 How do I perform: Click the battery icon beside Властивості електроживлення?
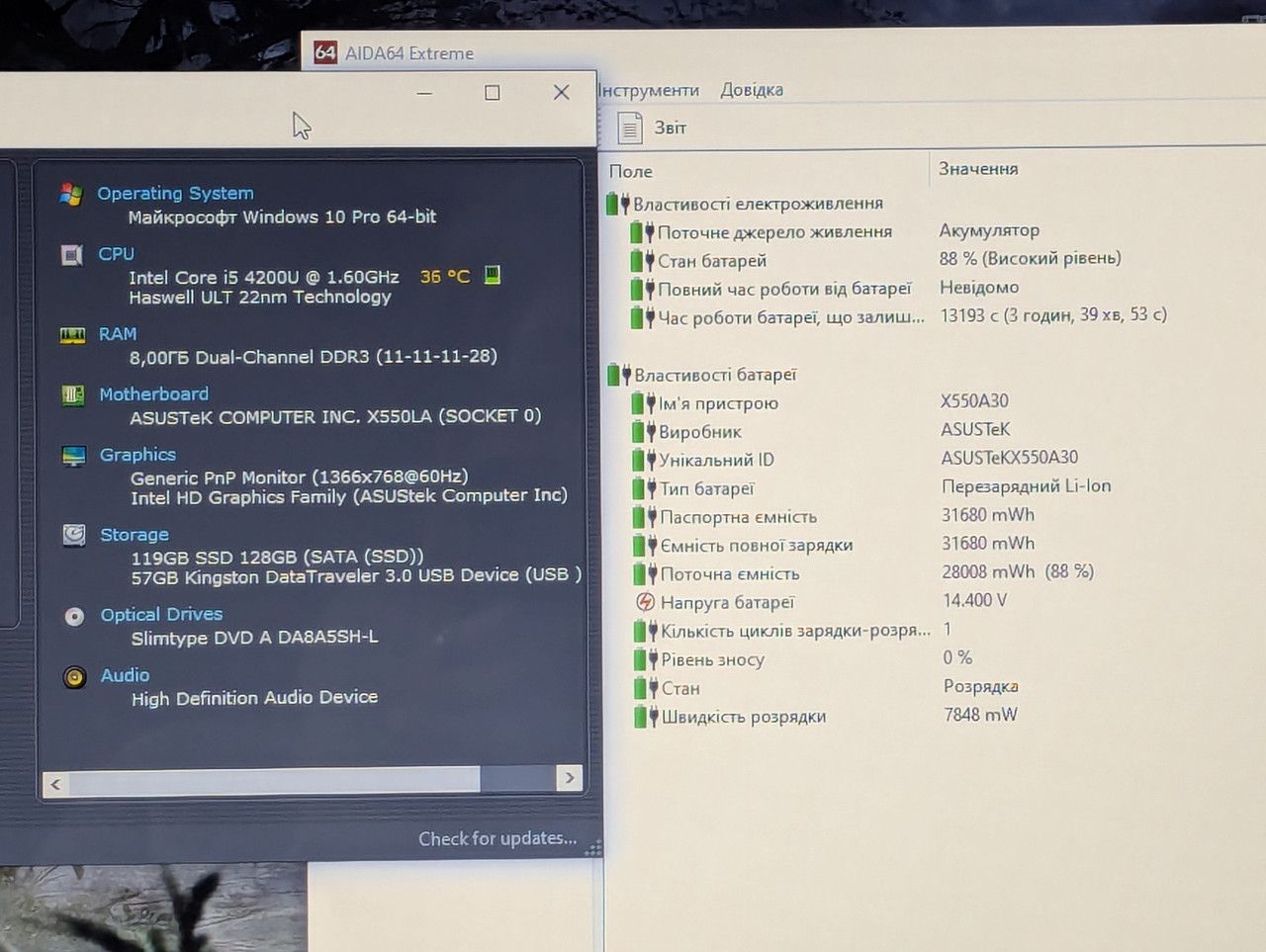pos(618,204)
